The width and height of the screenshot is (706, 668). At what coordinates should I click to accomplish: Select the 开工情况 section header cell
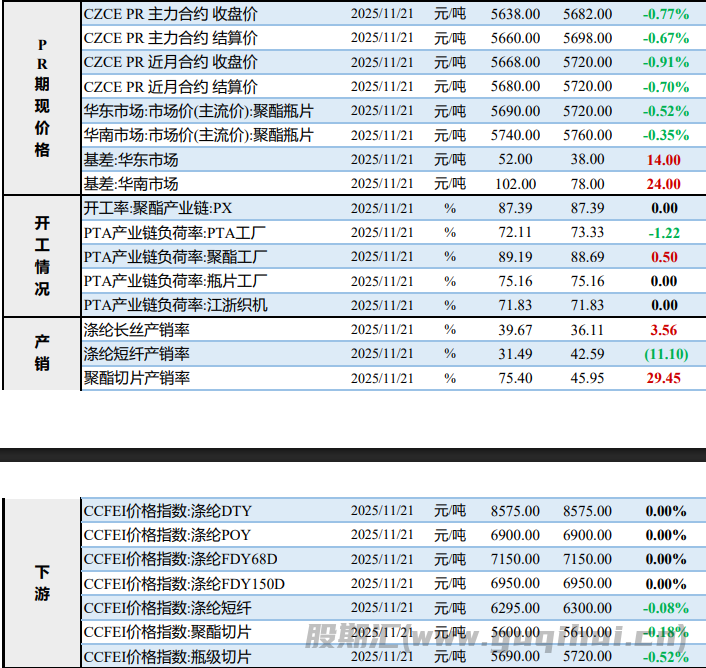pos(42,255)
